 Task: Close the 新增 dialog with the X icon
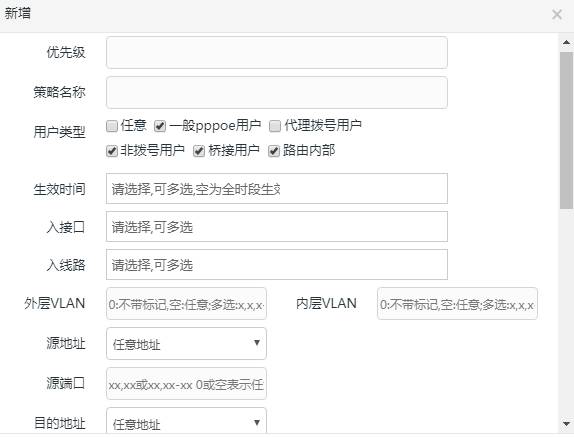(x=557, y=15)
